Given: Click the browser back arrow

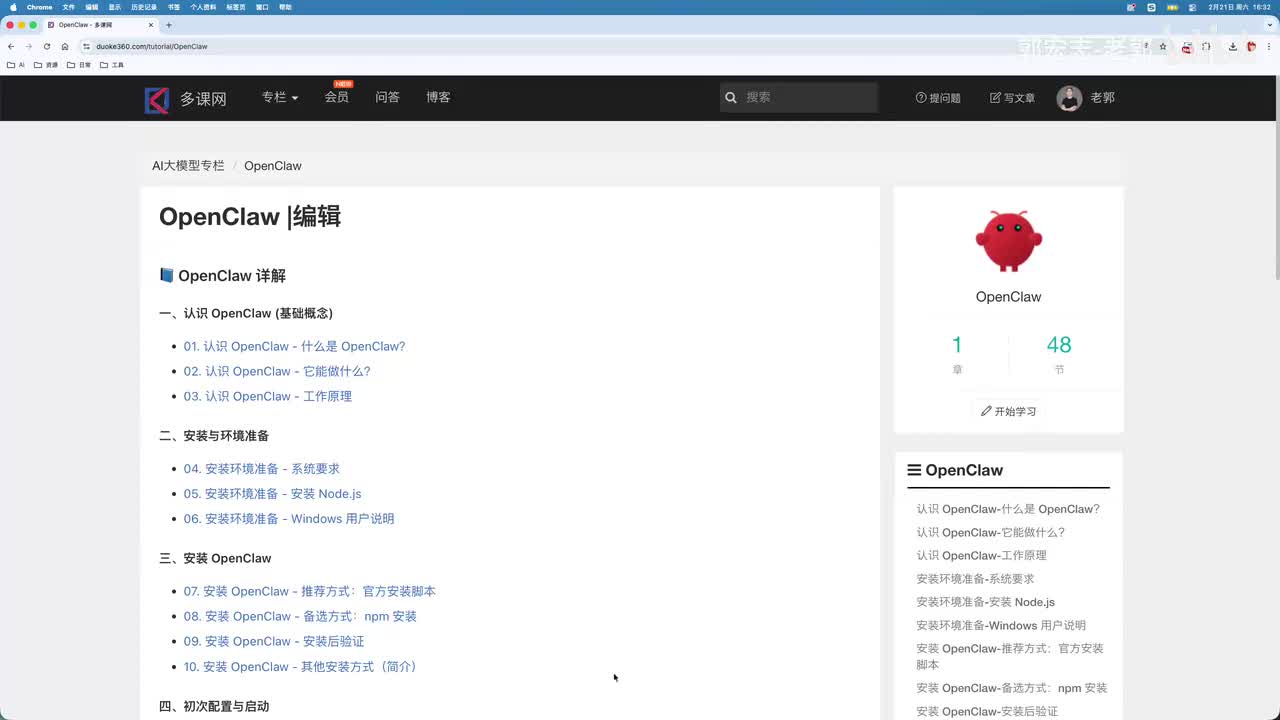Looking at the screenshot, I should (x=11, y=46).
